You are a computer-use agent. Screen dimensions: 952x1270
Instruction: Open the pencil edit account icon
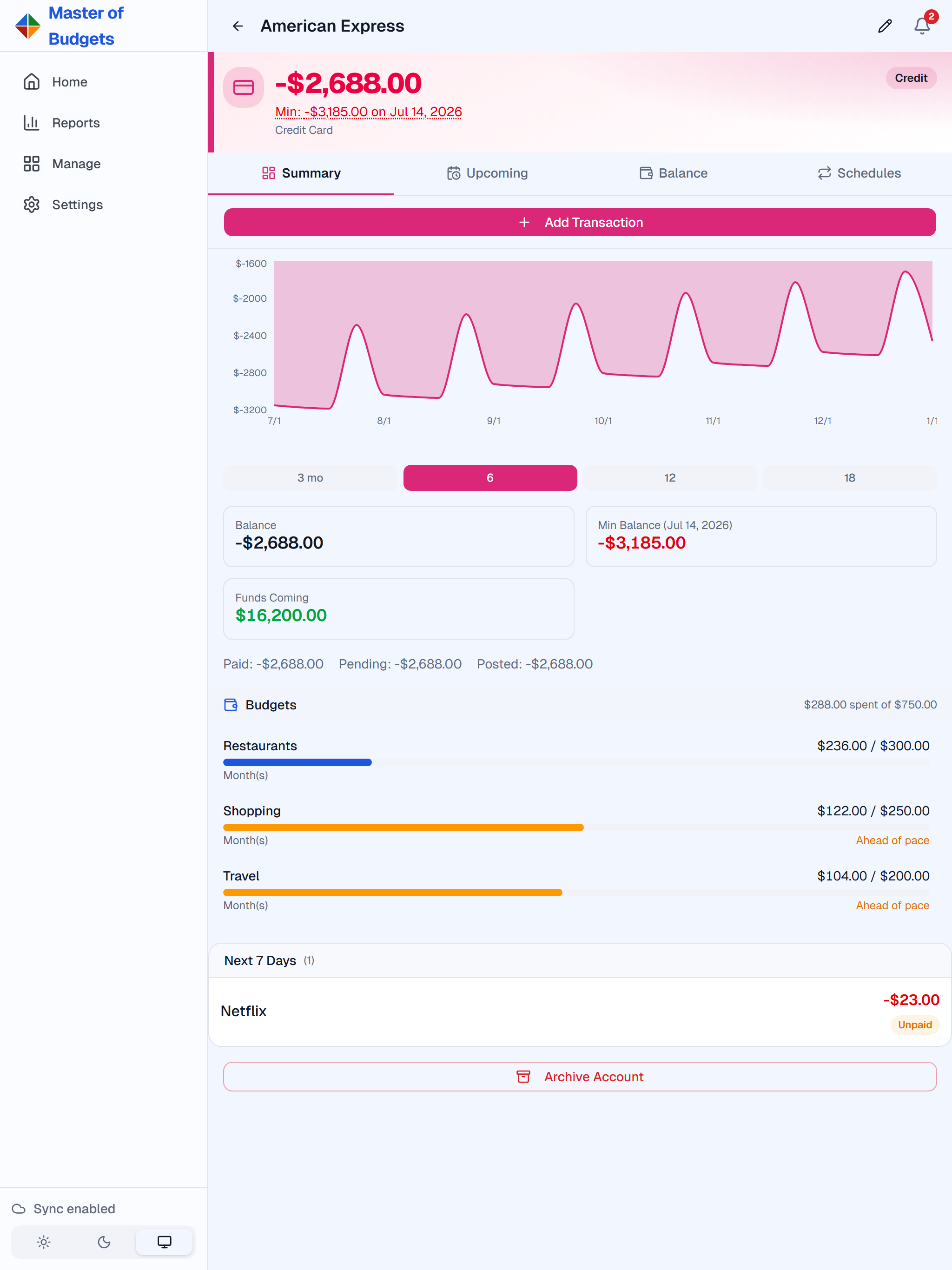coord(884,26)
